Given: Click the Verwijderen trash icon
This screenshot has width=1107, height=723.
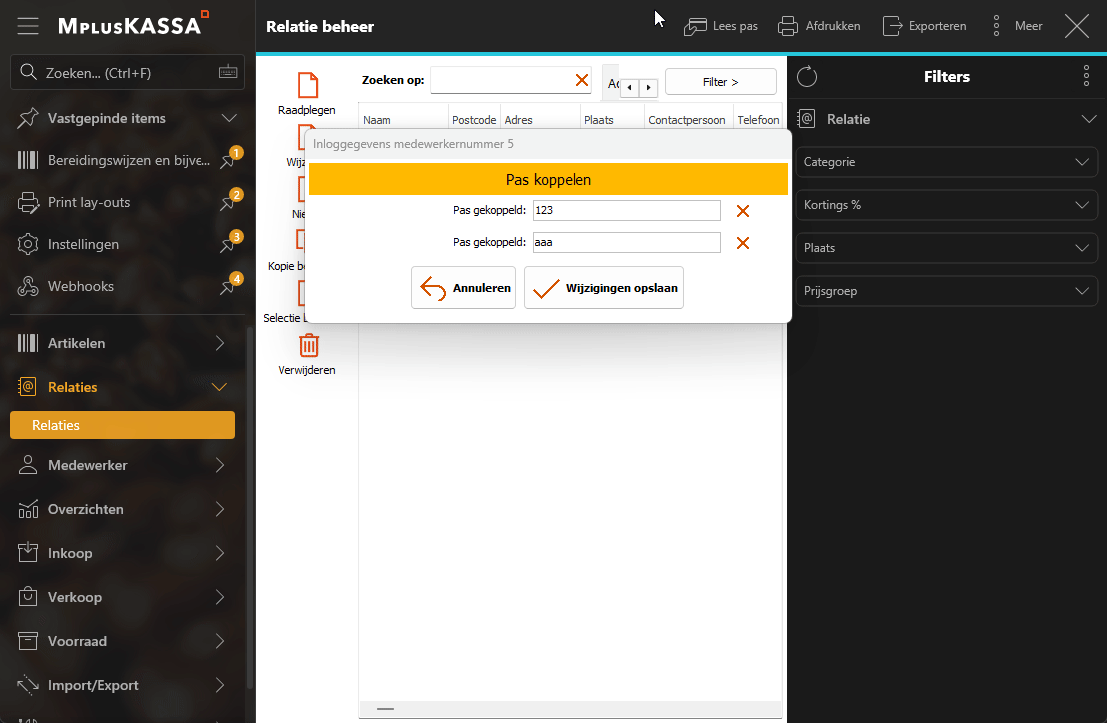Looking at the screenshot, I should pos(309,345).
